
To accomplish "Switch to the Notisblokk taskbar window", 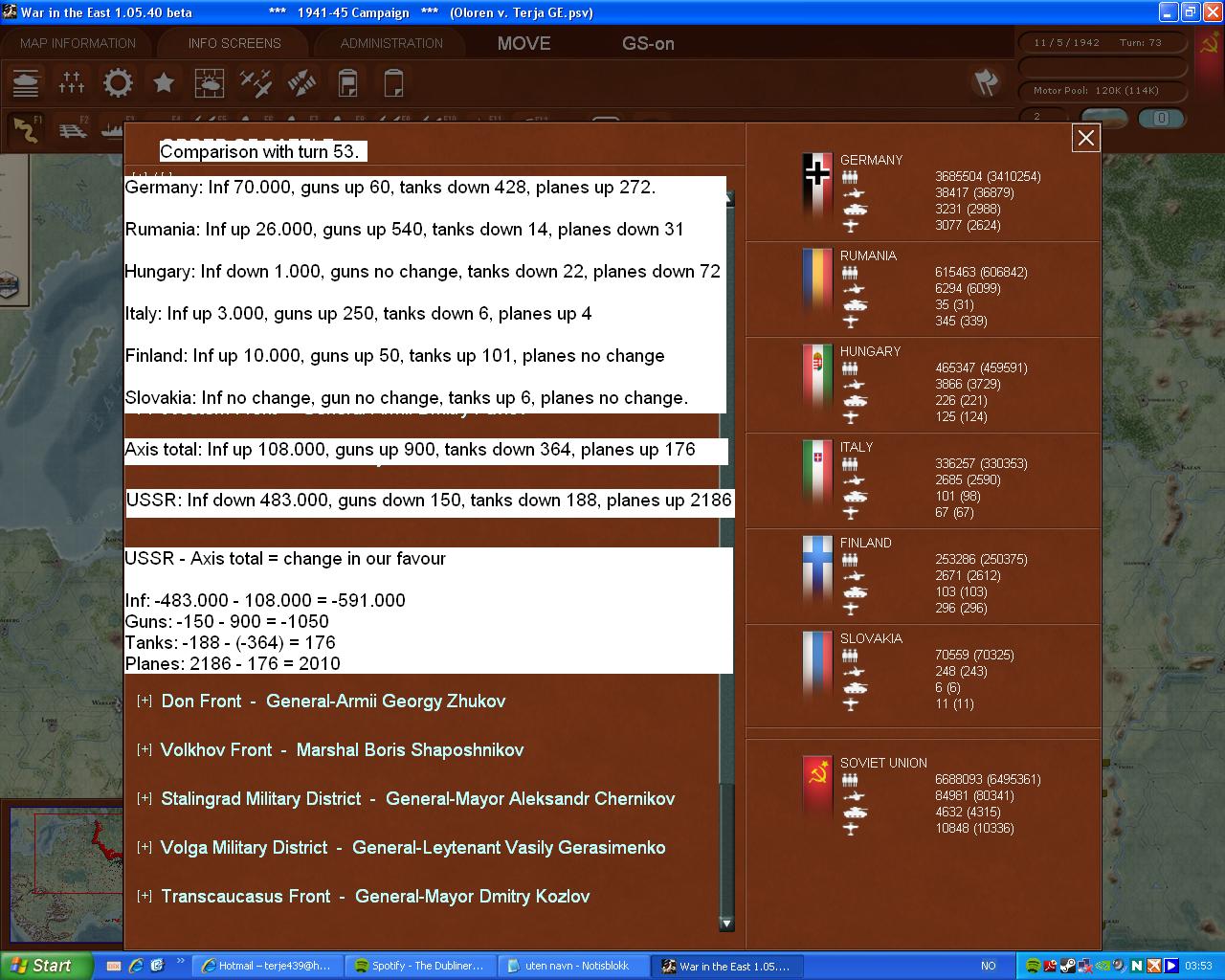I will (x=571, y=966).
